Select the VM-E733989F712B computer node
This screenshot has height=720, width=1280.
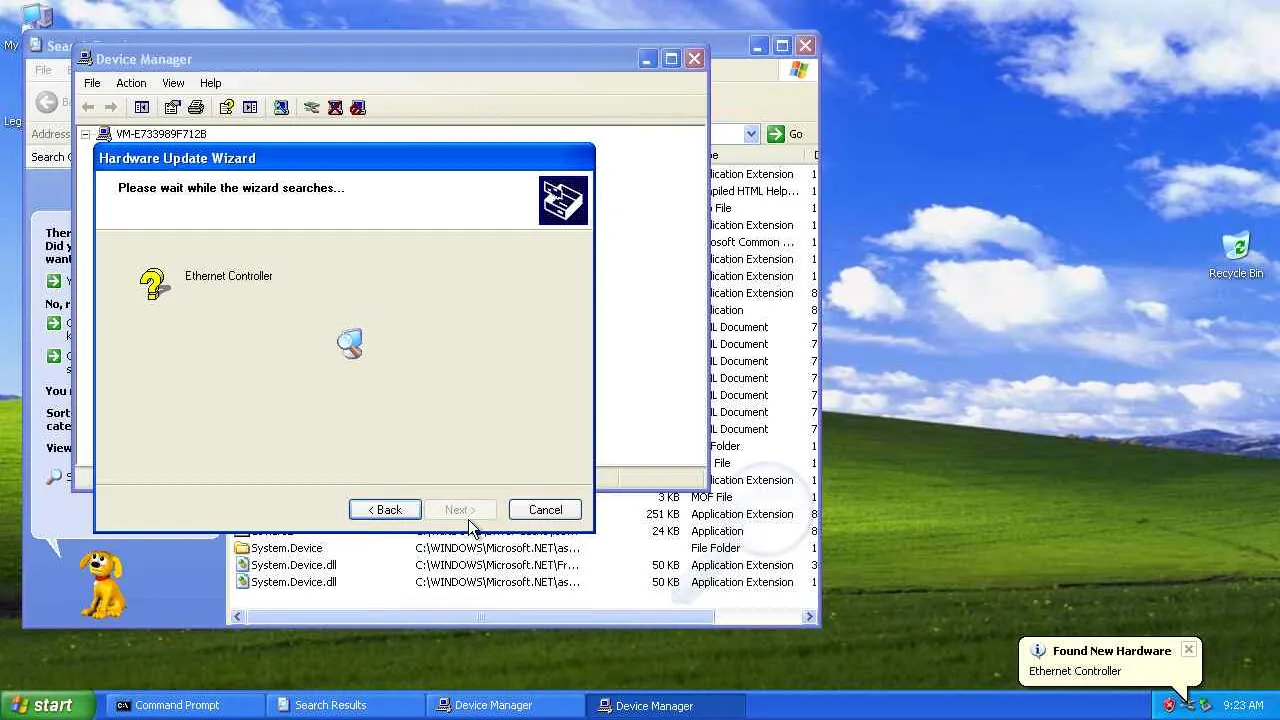(x=161, y=134)
